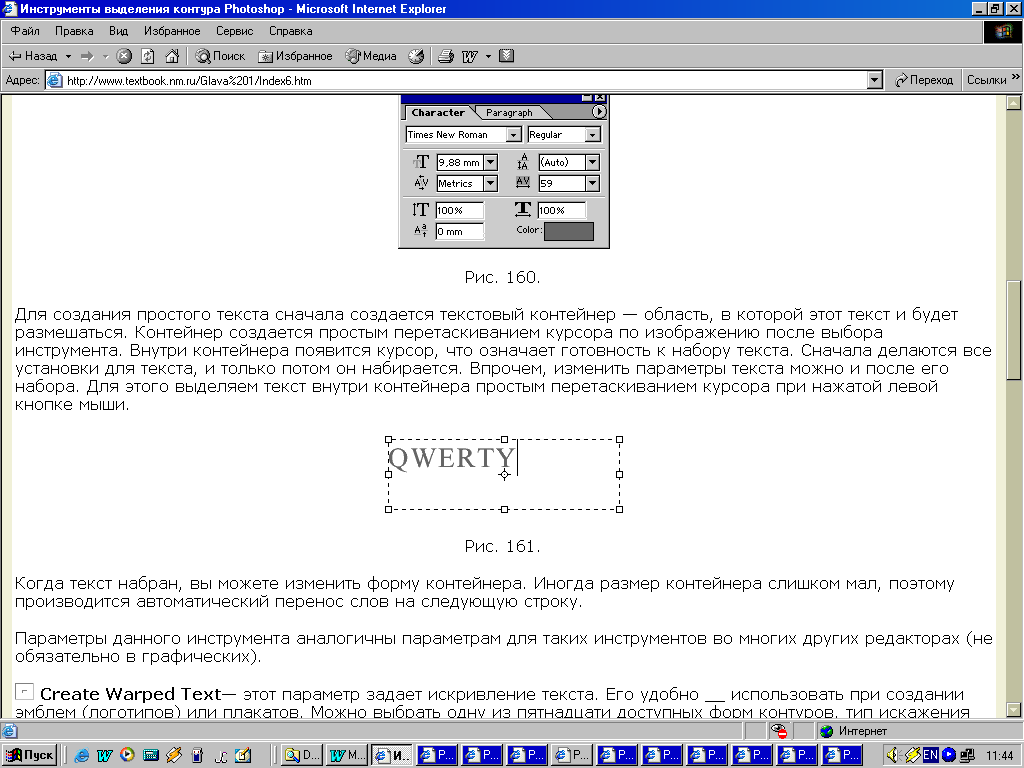Click the network connection tray icon
The image size is (1024, 768).
(x=967, y=756)
